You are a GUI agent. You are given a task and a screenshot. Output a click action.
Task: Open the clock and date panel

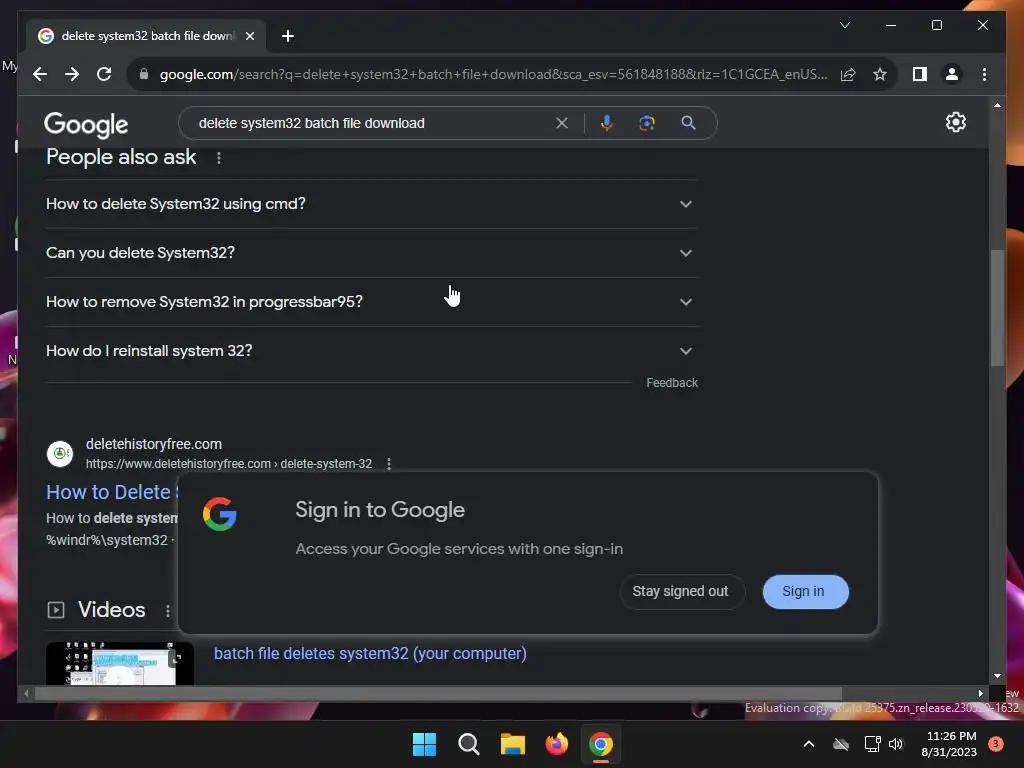[x=950, y=744]
